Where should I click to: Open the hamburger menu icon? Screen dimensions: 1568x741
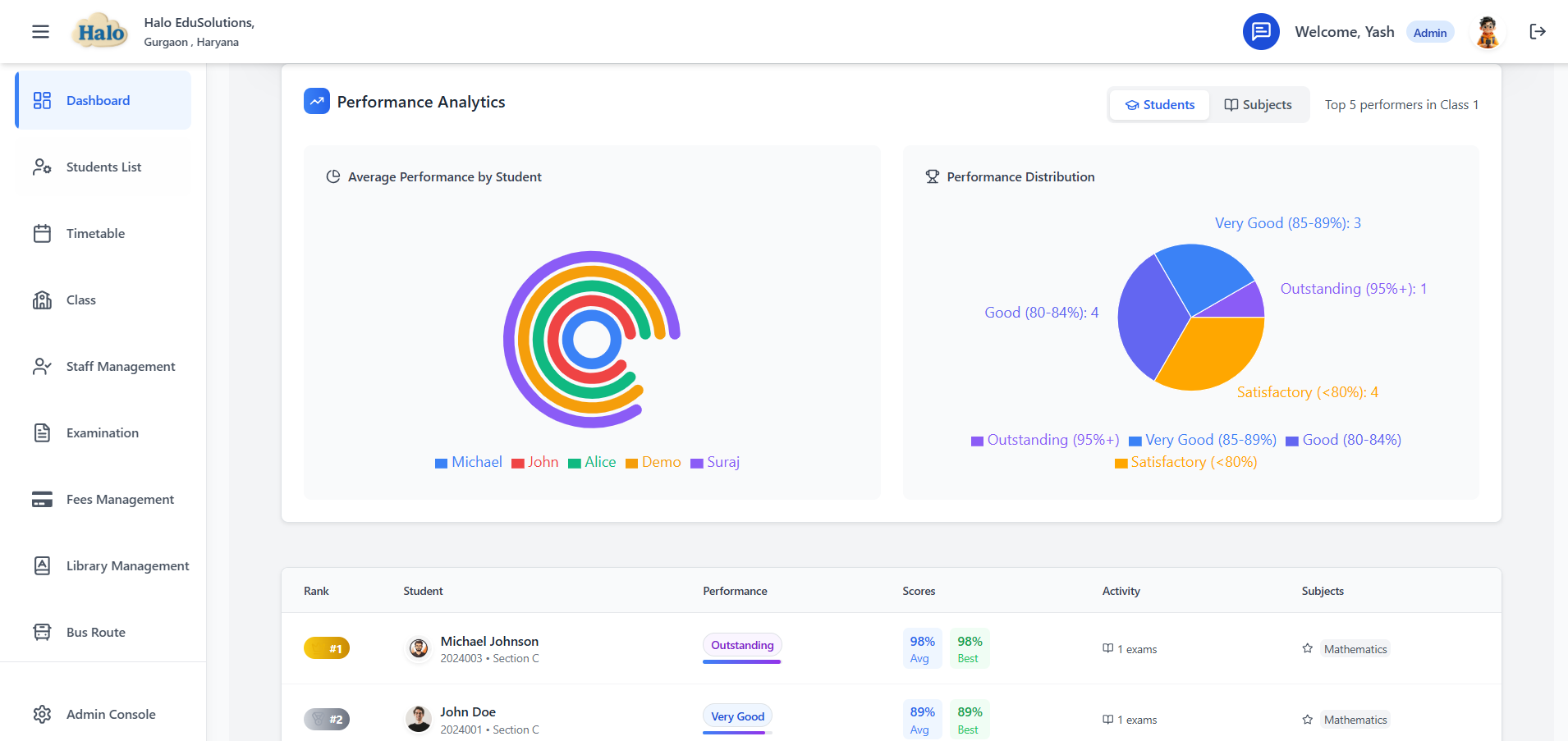tap(40, 32)
